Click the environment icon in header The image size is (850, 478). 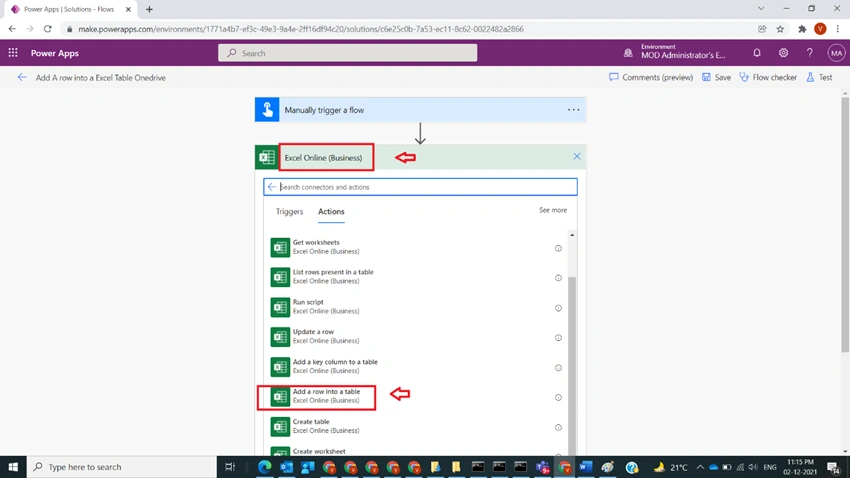coord(628,53)
